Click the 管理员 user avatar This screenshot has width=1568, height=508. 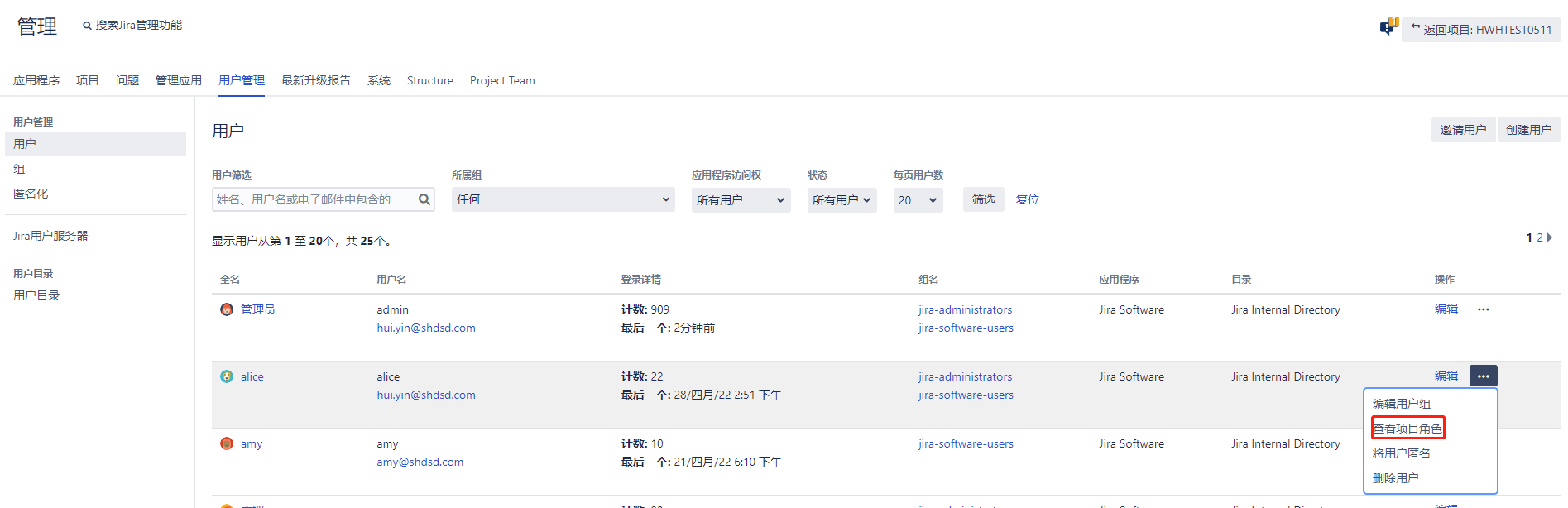click(227, 309)
